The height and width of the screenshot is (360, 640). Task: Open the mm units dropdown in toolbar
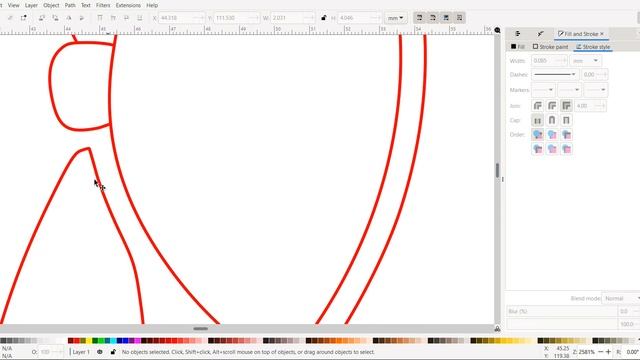pyautogui.click(x=396, y=18)
